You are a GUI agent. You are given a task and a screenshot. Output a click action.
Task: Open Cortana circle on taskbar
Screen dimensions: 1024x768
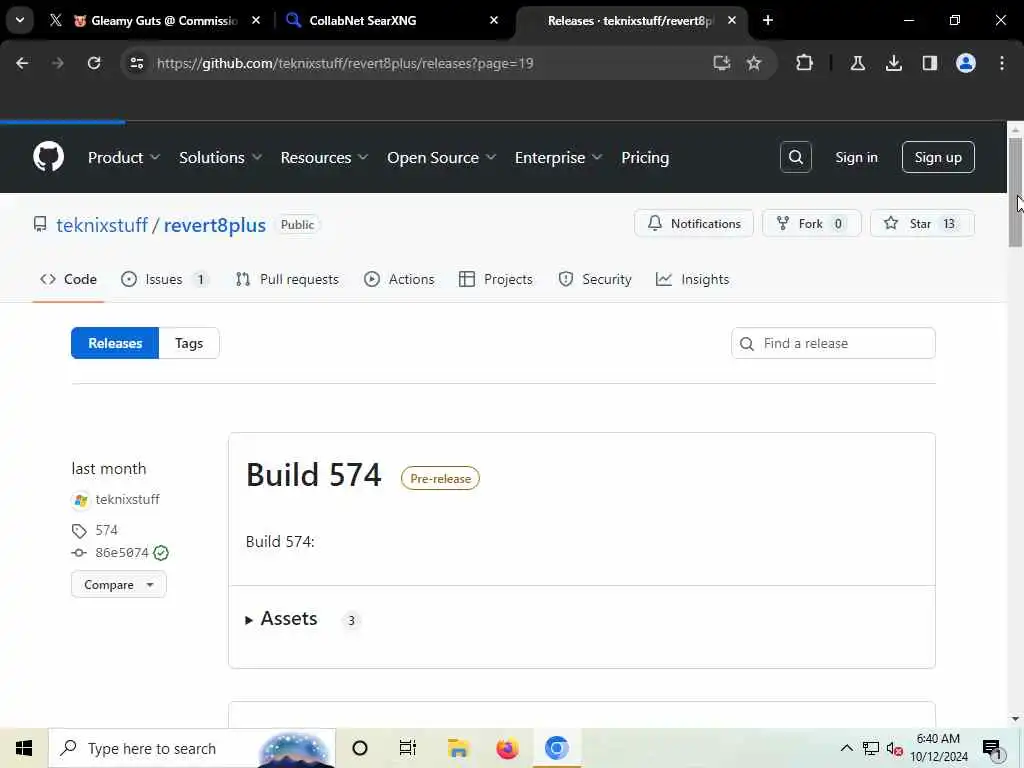coord(360,748)
